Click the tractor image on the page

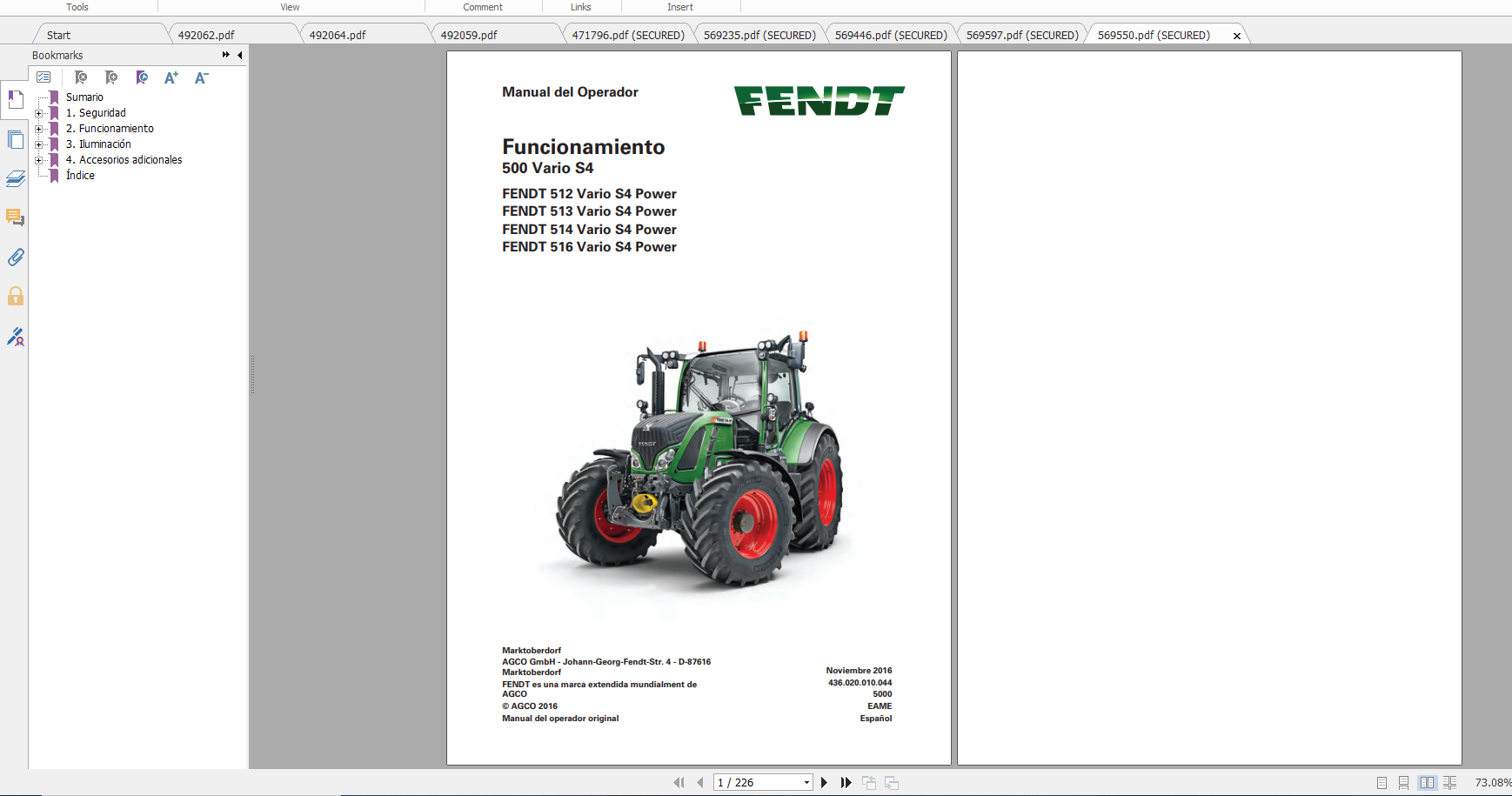pos(699,459)
